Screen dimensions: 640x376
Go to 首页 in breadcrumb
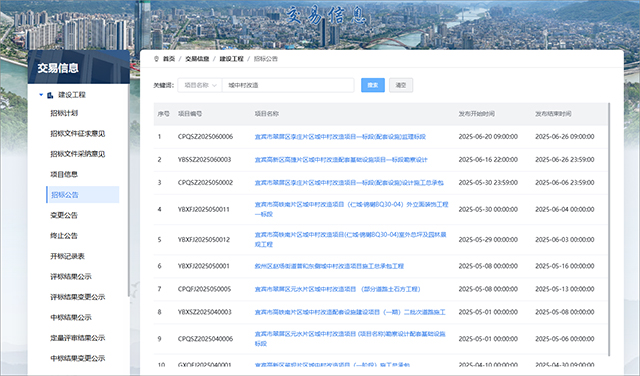coord(169,59)
